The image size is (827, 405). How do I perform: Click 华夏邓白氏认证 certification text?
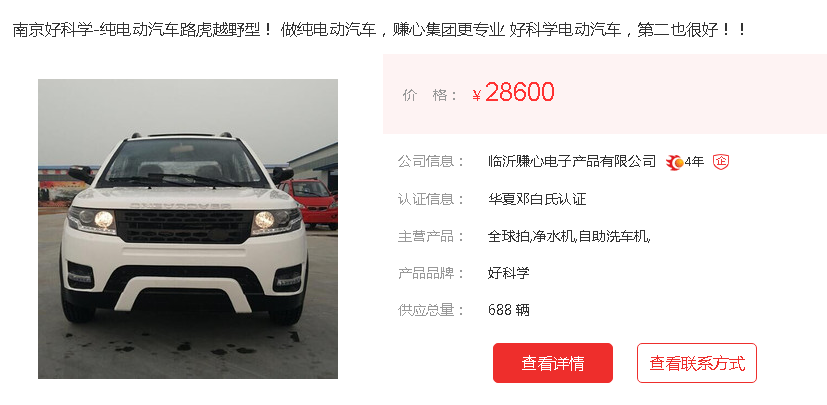[537, 199]
